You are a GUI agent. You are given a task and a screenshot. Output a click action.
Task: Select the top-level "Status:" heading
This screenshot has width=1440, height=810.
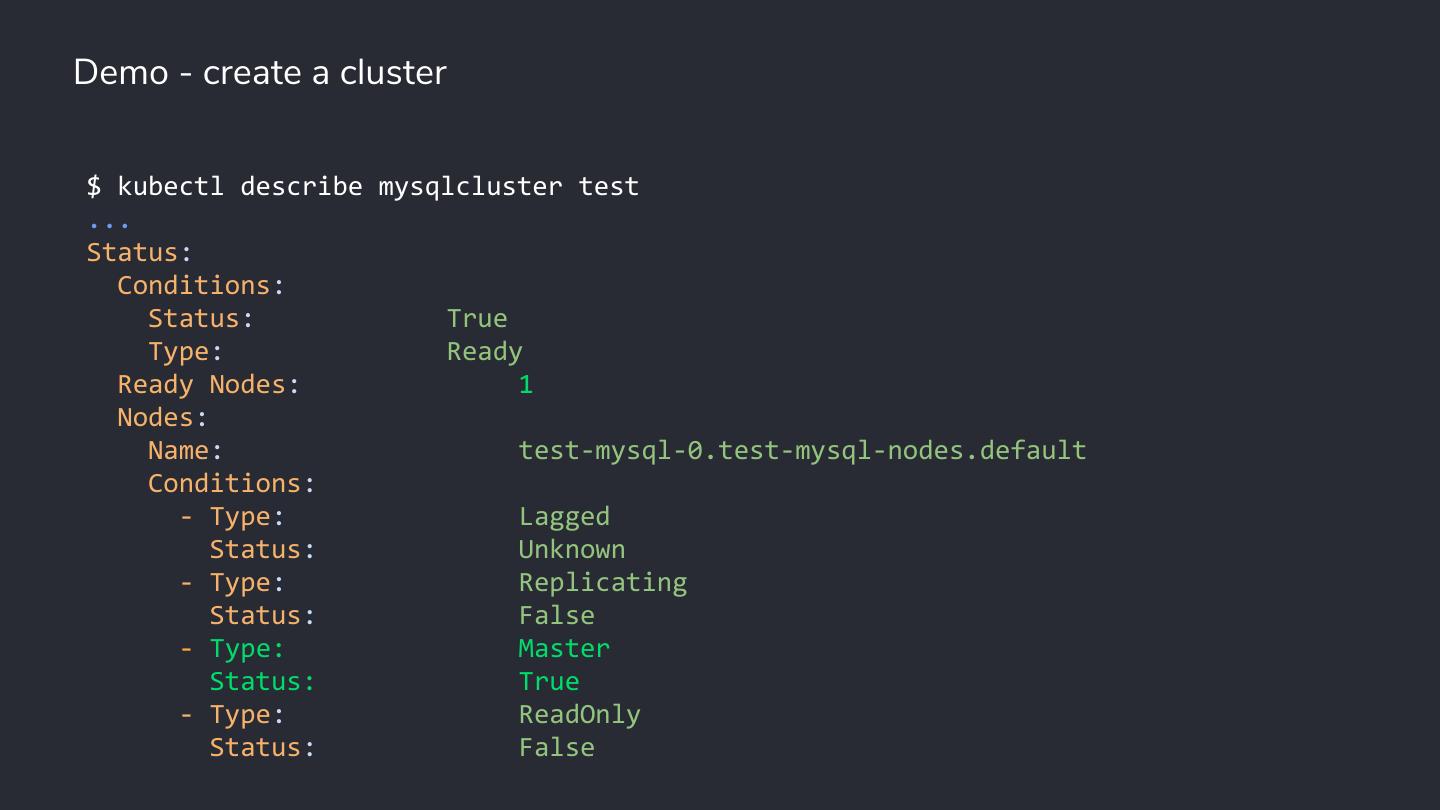[x=139, y=252]
